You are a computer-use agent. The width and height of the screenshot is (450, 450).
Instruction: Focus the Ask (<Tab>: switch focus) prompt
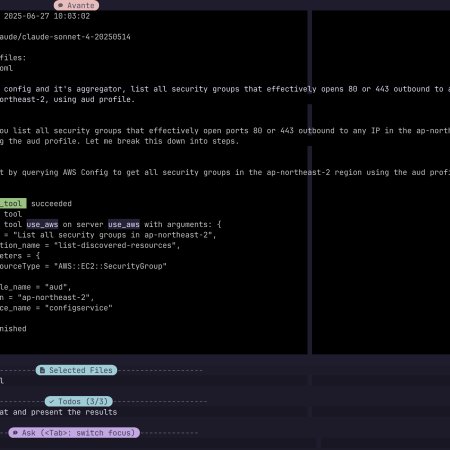click(x=74, y=433)
